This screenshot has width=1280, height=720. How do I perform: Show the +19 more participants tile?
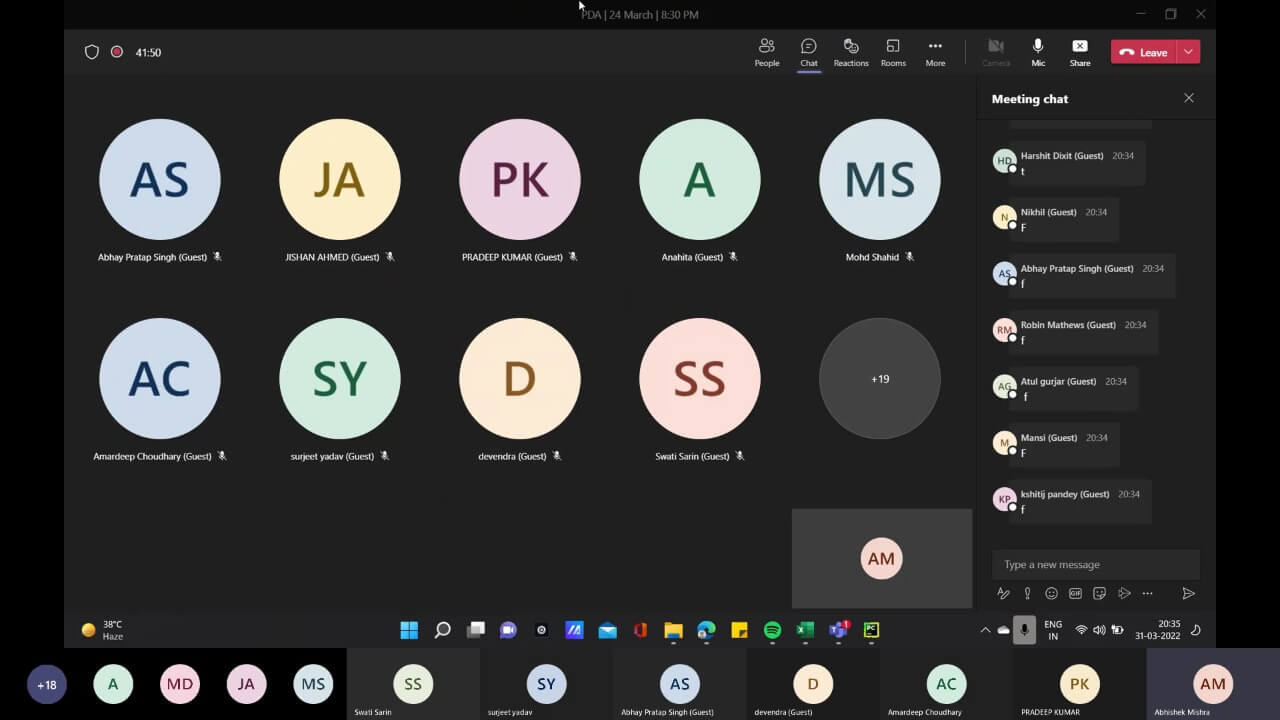click(880, 379)
